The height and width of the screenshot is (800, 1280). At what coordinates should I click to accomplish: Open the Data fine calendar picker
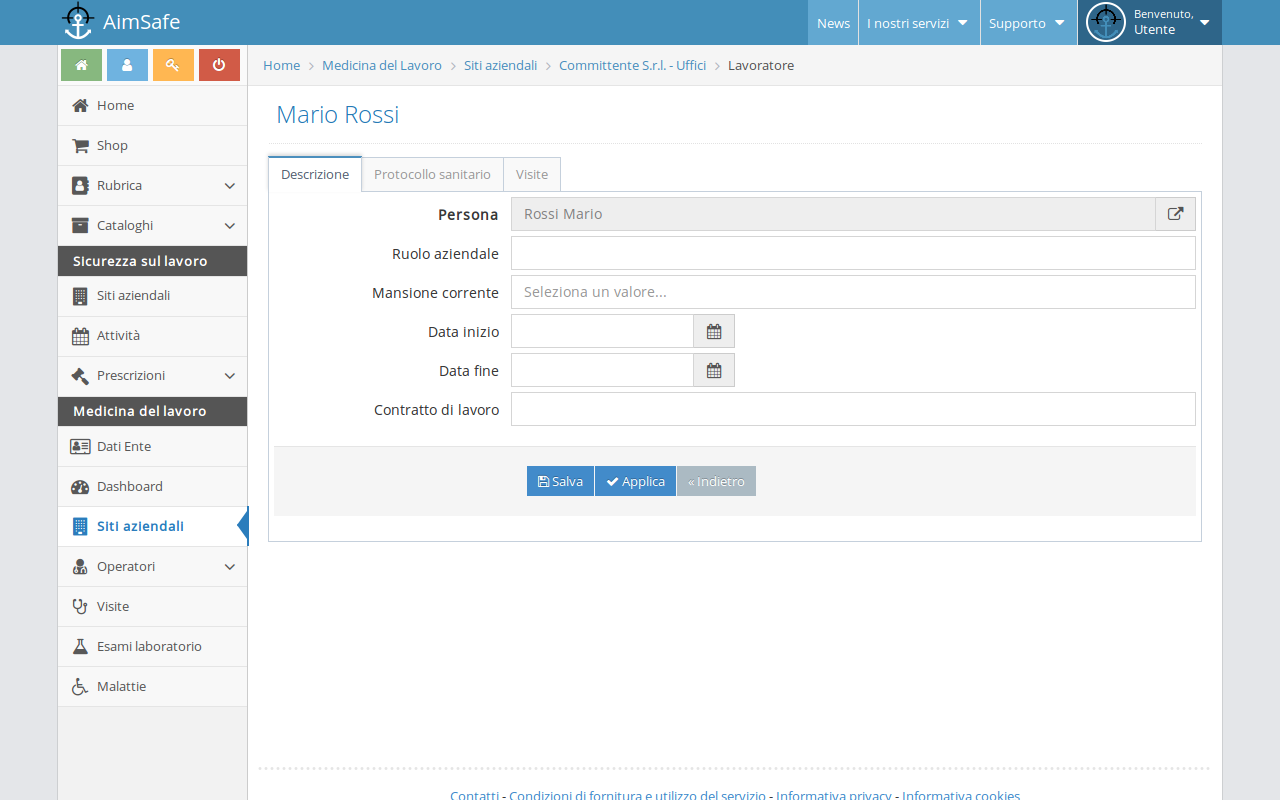(714, 370)
